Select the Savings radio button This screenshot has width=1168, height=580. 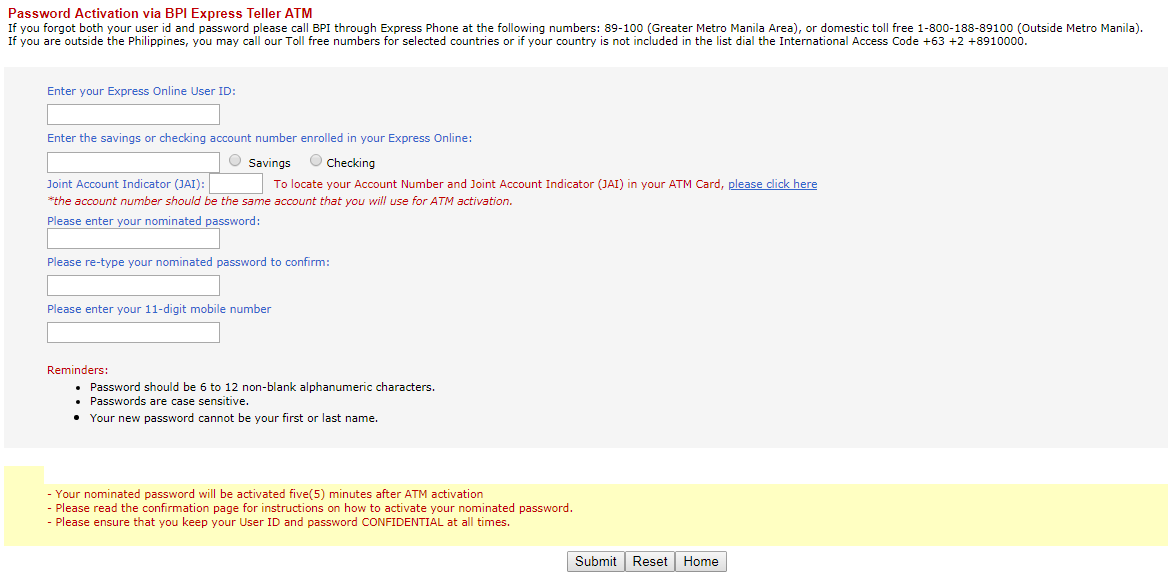pyautogui.click(x=234, y=161)
